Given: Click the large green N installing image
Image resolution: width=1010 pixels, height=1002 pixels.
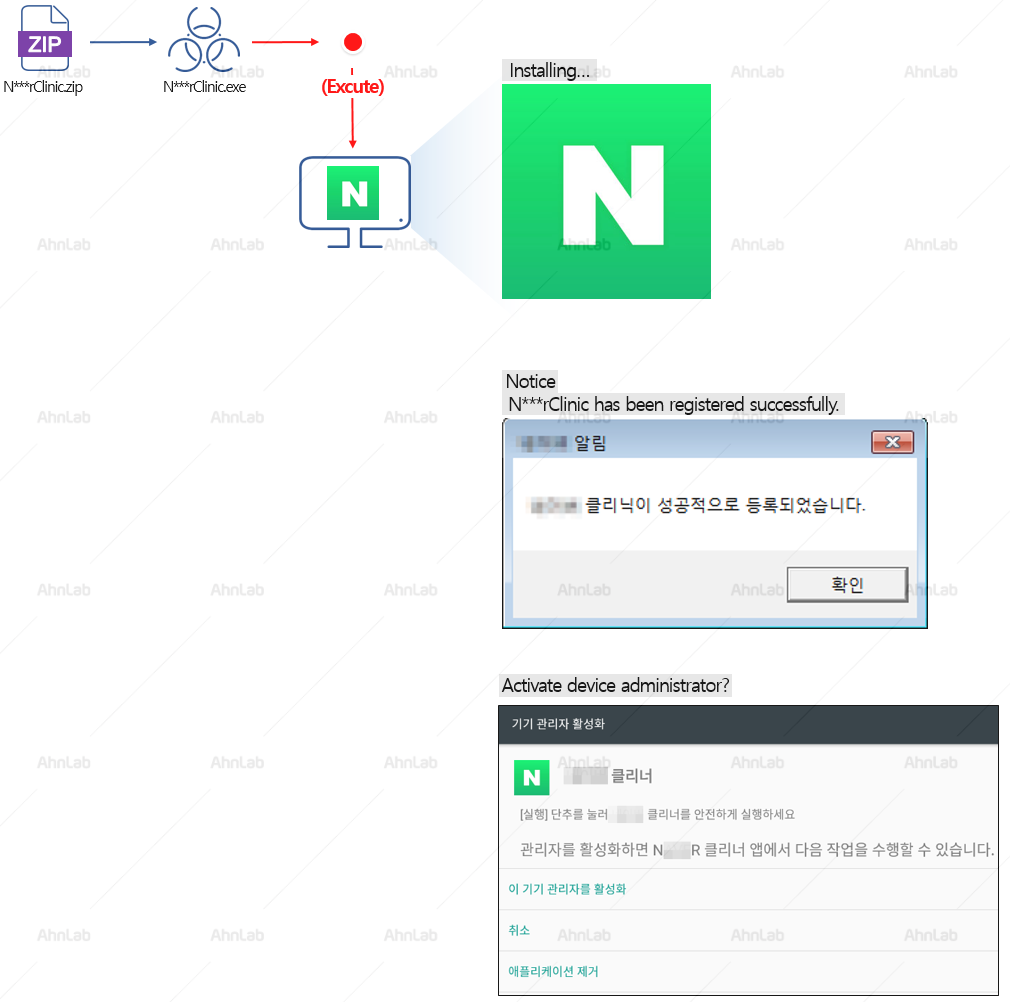Looking at the screenshot, I should pos(606,191).
